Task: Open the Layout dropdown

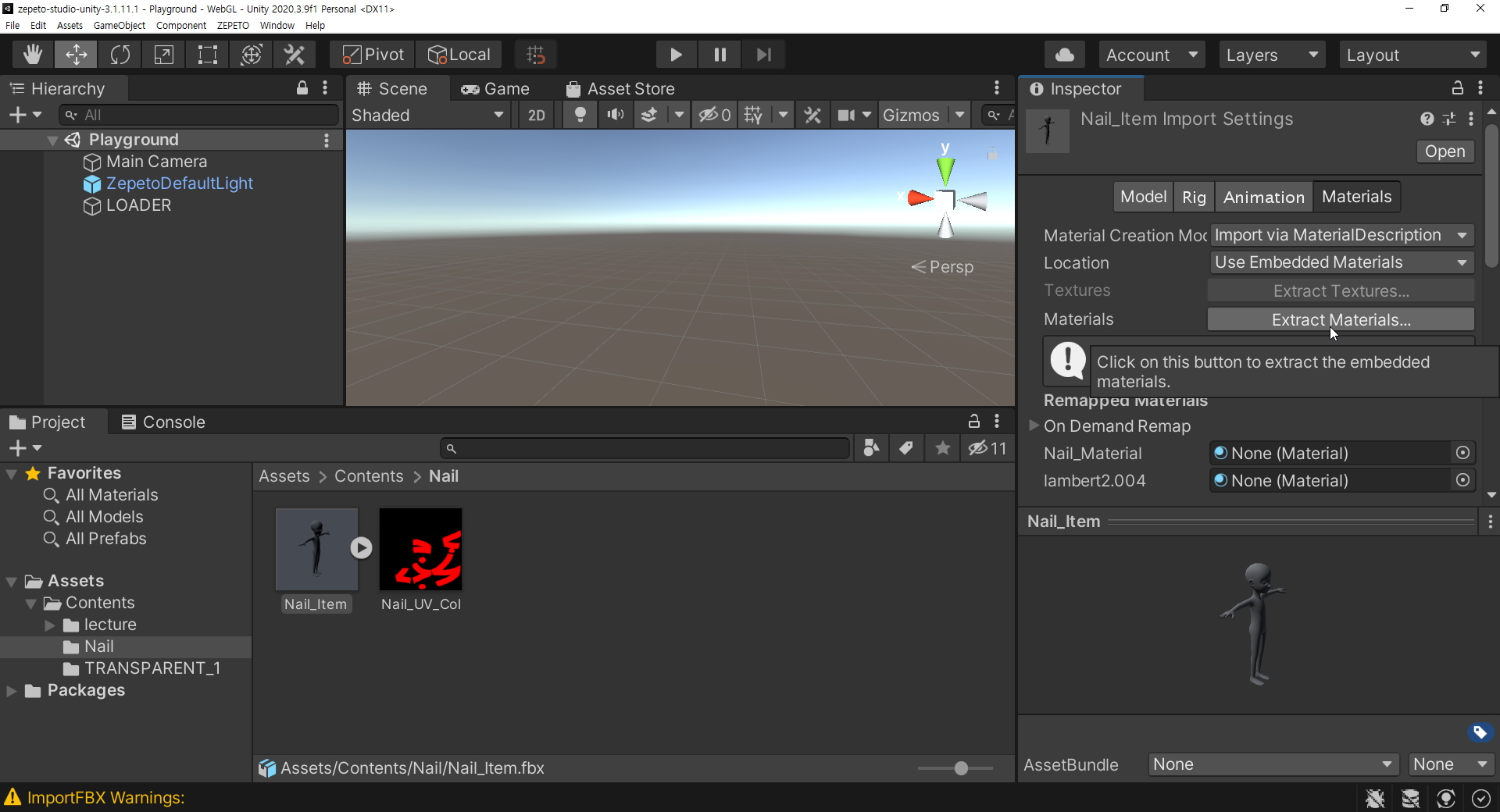Action: click(1412, 55)
